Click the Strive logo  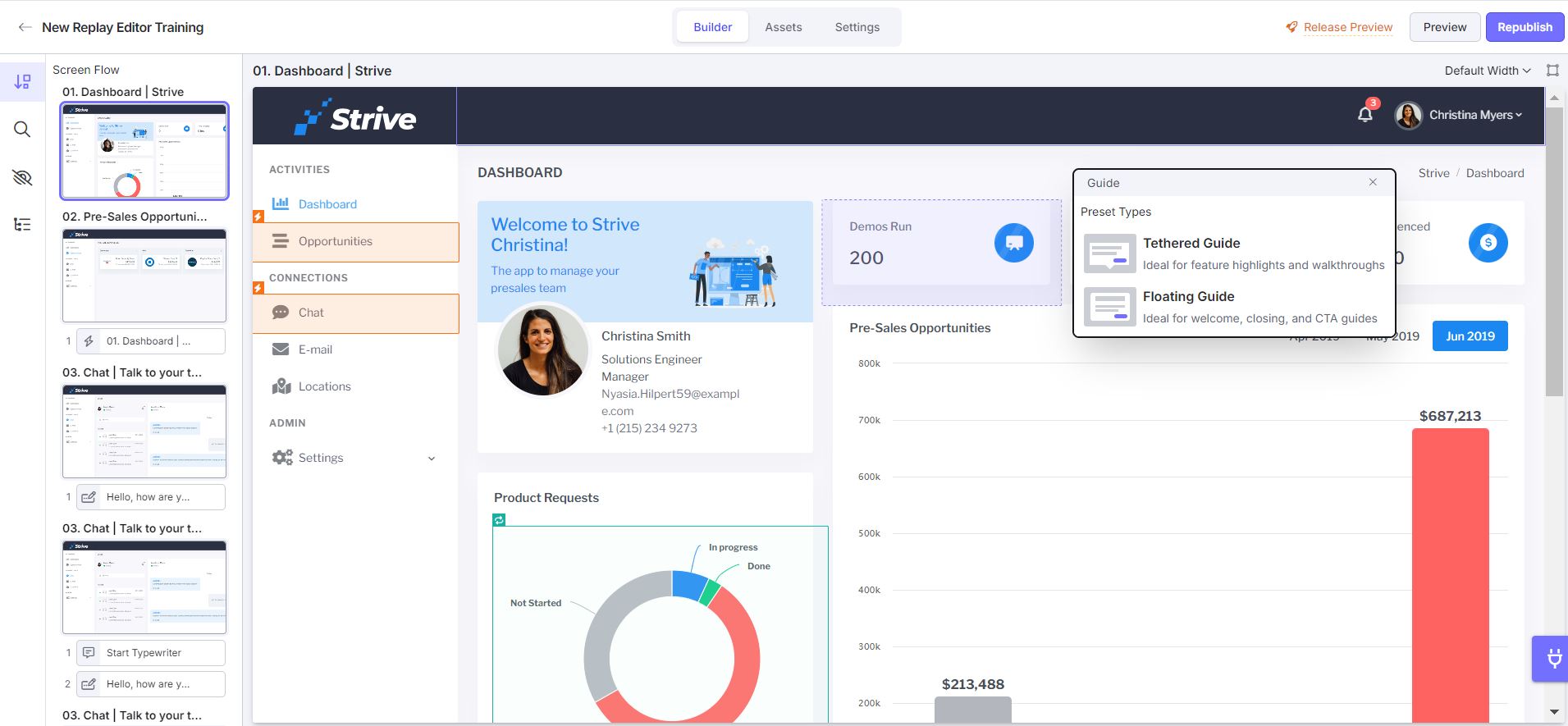(355, 117)
